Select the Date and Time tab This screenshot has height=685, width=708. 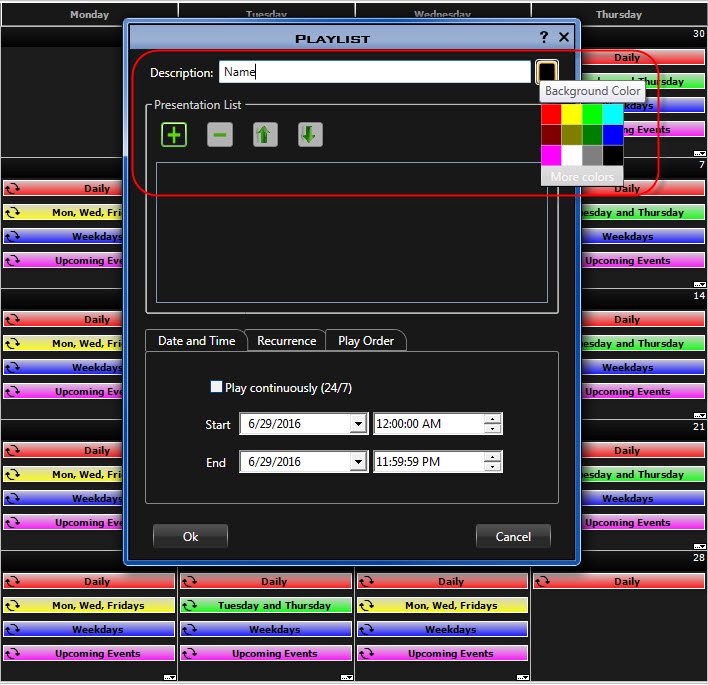[196, 341]
